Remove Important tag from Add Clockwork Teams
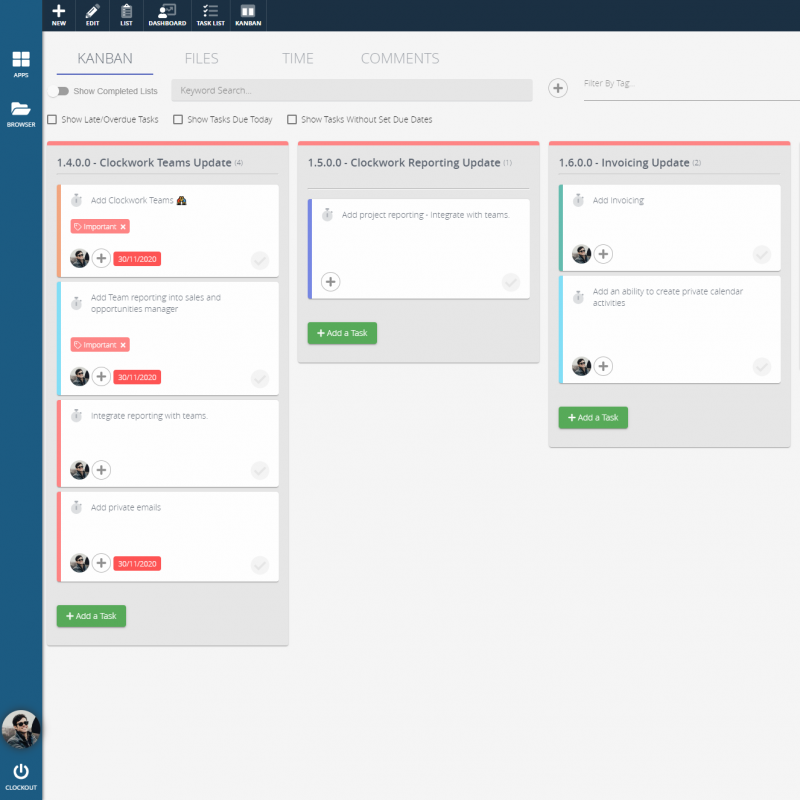800x800 pixels. [x=123, y=227]
